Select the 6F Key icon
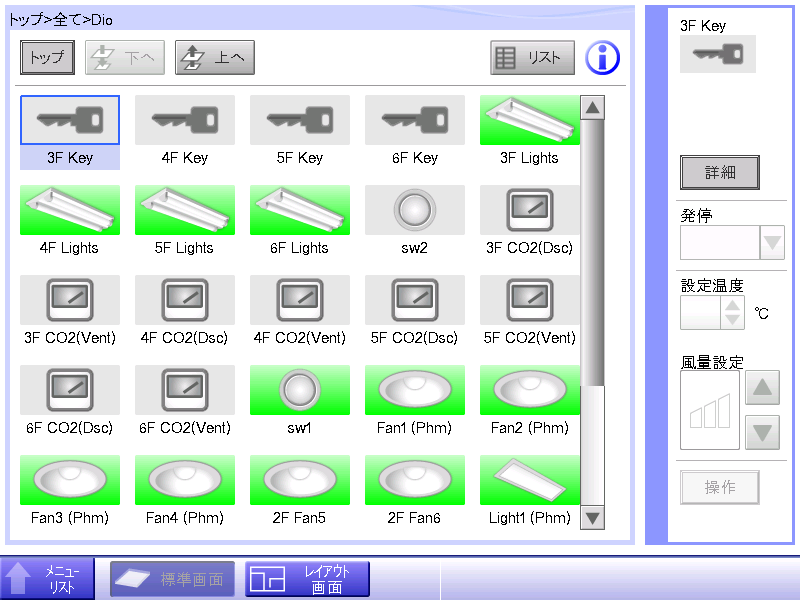The height and width of the screenshot is (600, 800). tap(415, 120)
